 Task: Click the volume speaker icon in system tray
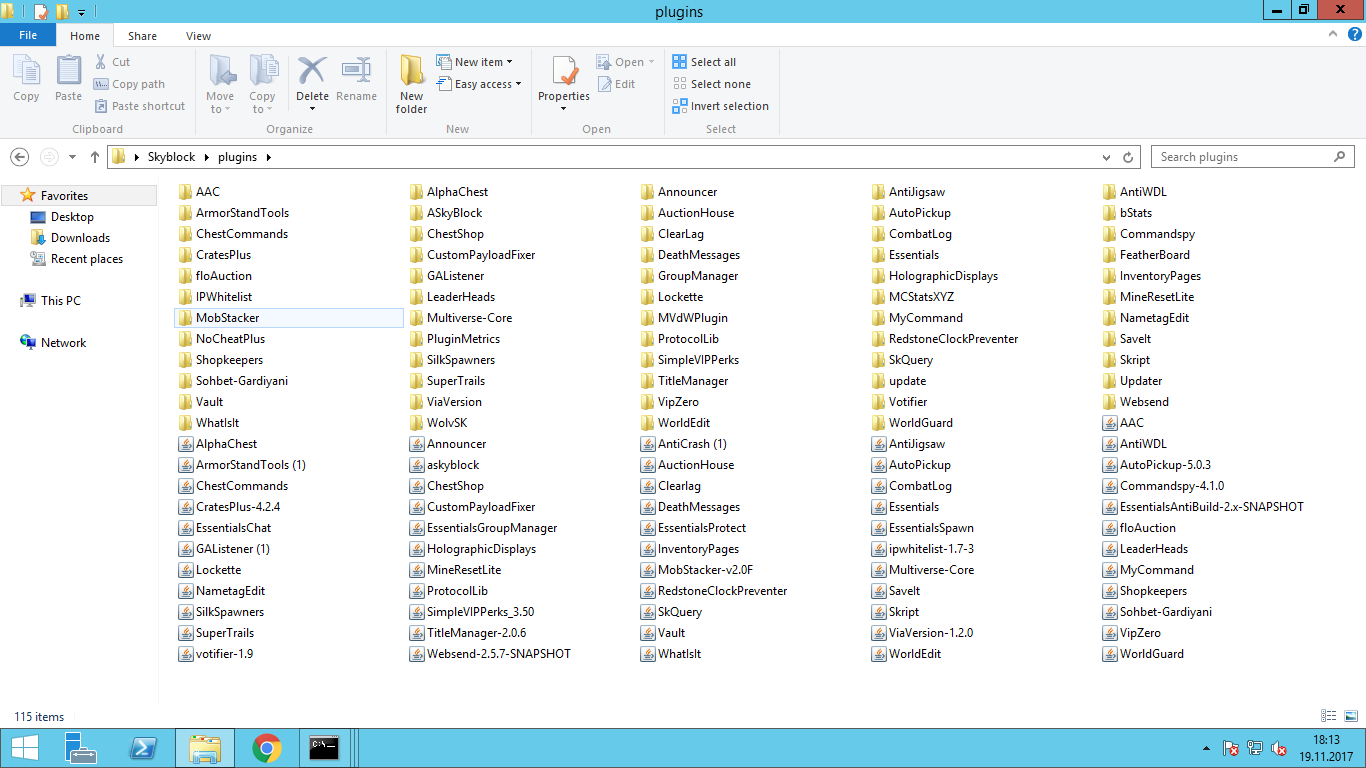(x=1278, y=748)
